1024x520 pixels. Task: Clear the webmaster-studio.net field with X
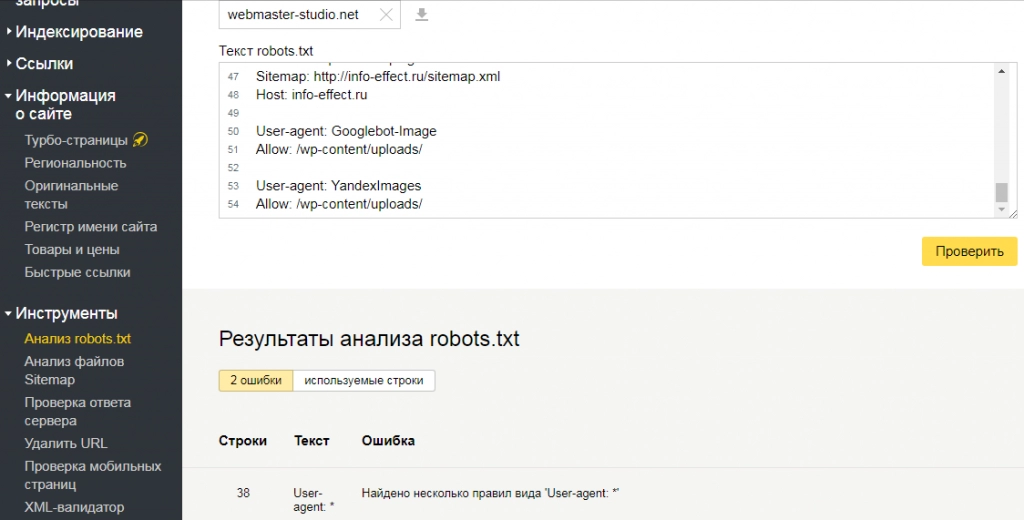(x=386, y=15)
